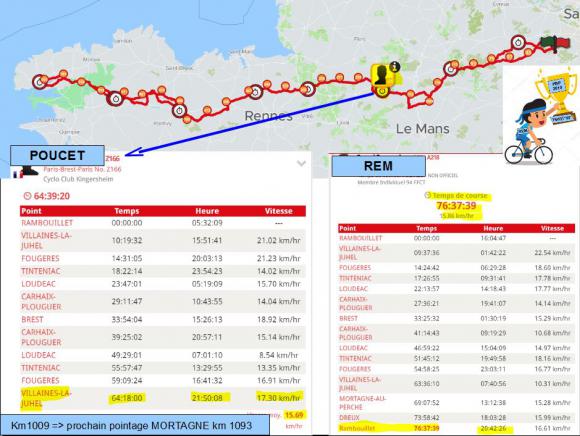Open the info badge on rider marker
This screenshot has width=580, height=436.
[395, 67]
